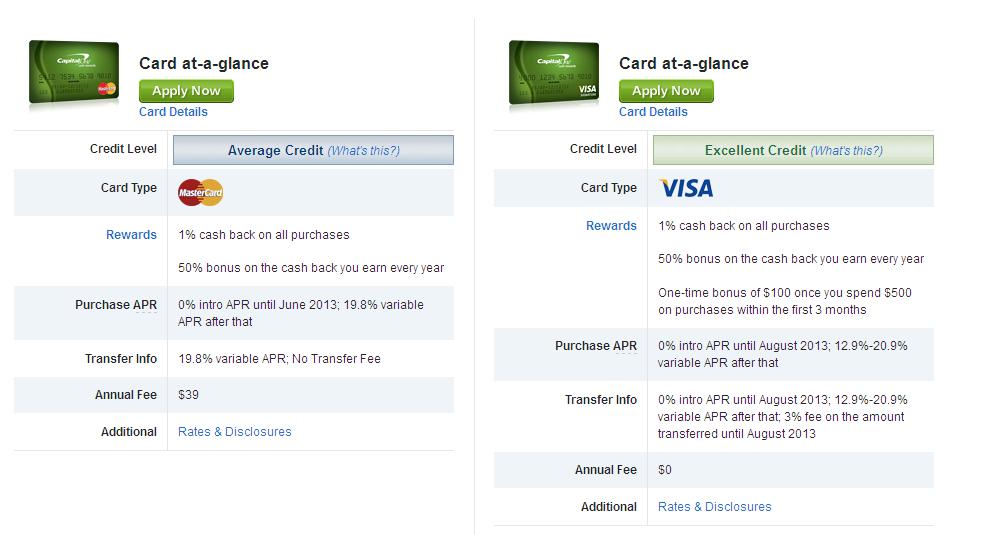Click What's this? beside Excellent Credit
The image size is (981, 535).
[846, 151]
